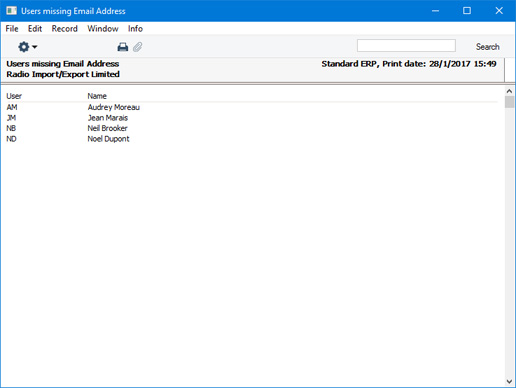Print the report with the printer icon
Viewport: 516px width, 388px height.
tap(123, 47)
